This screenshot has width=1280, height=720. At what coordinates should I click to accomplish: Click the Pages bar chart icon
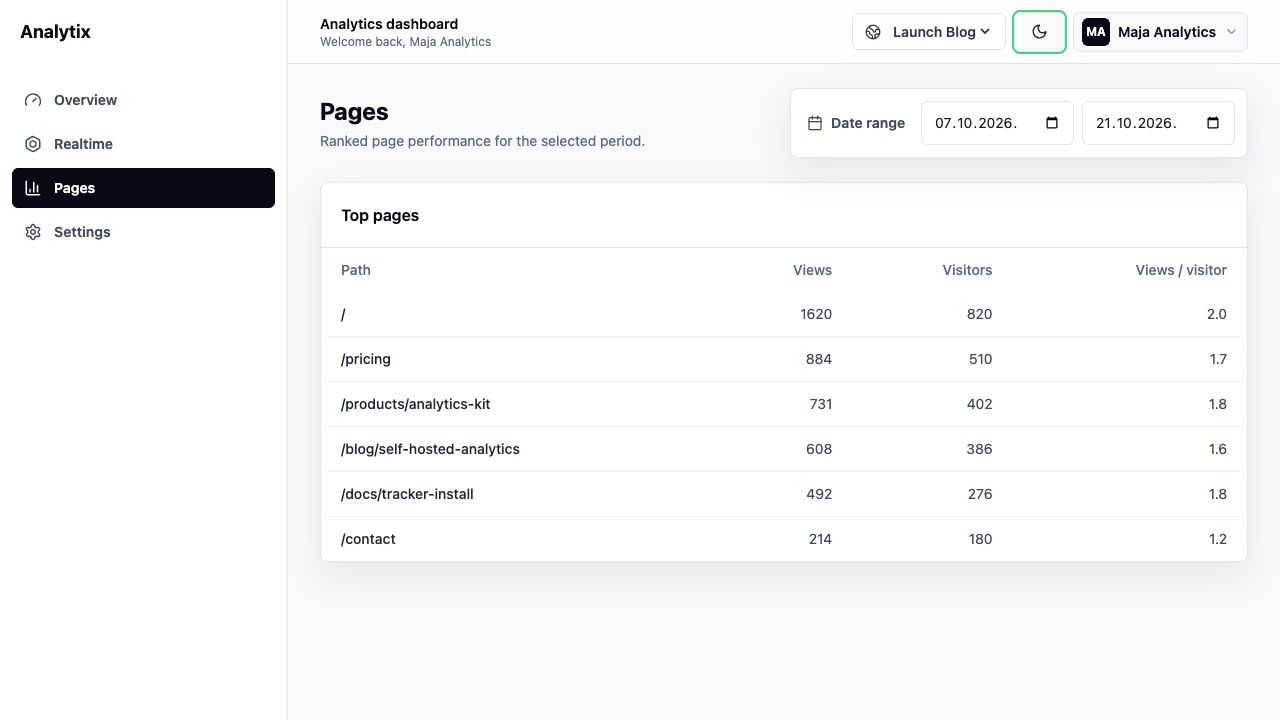[x=33, y=188]
